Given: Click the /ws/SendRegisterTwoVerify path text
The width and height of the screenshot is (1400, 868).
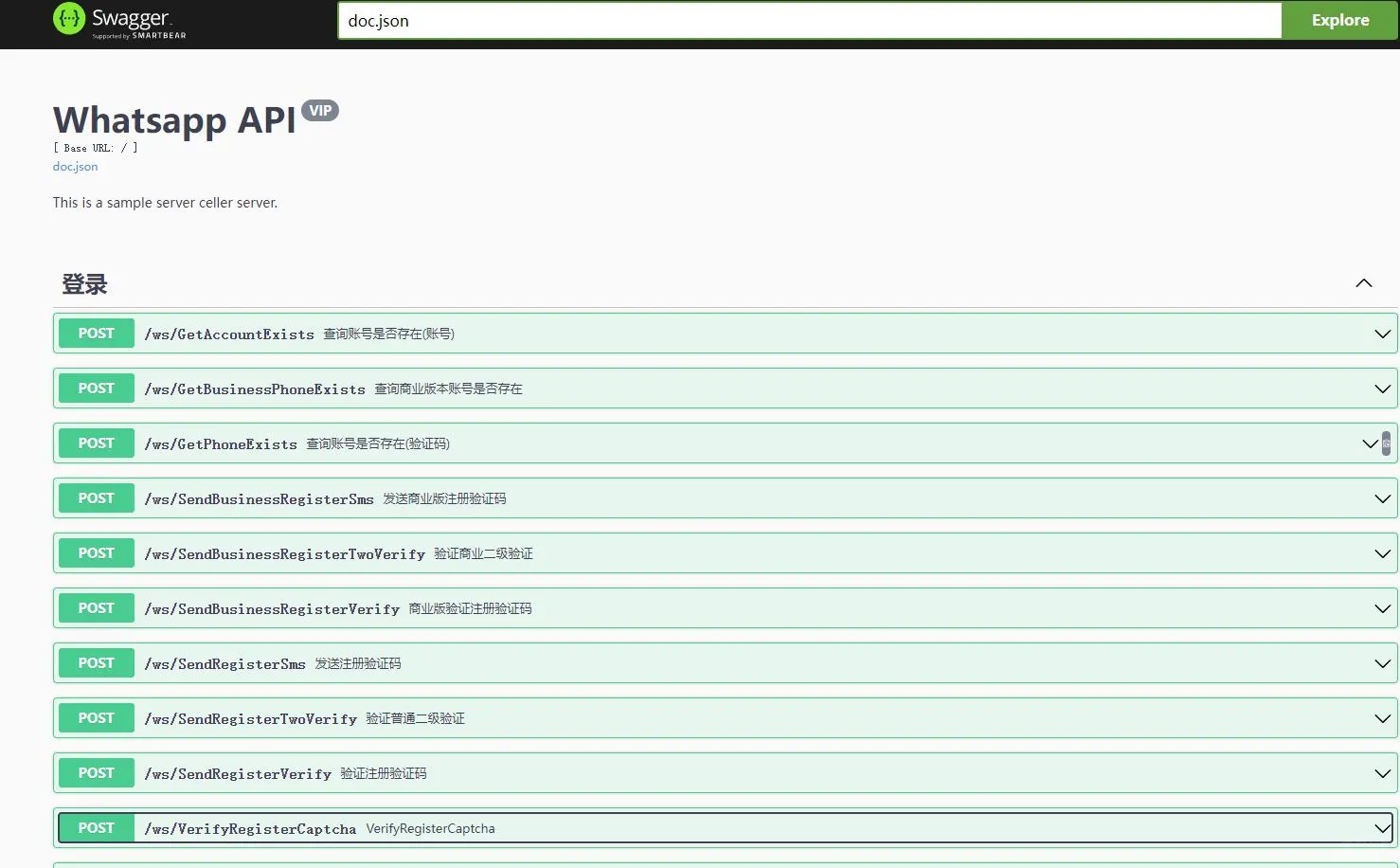Looking at the screenshot, I should pos(250,719).
